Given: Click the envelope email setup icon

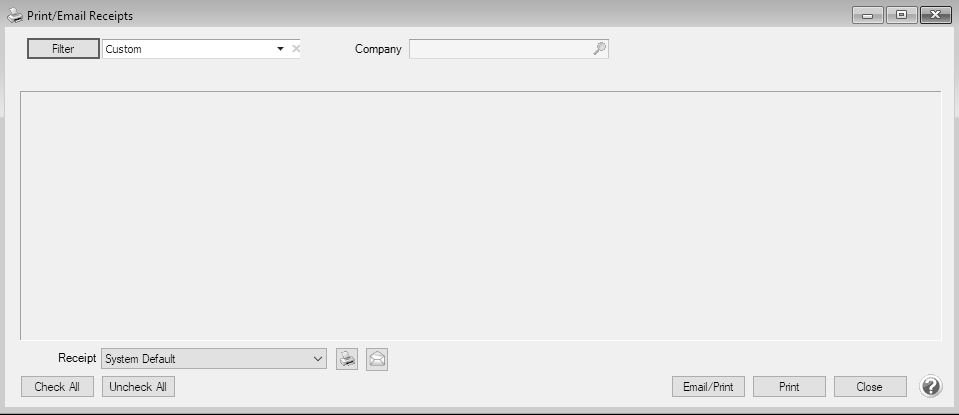Looking at the screenshot, I should (377, 359).
